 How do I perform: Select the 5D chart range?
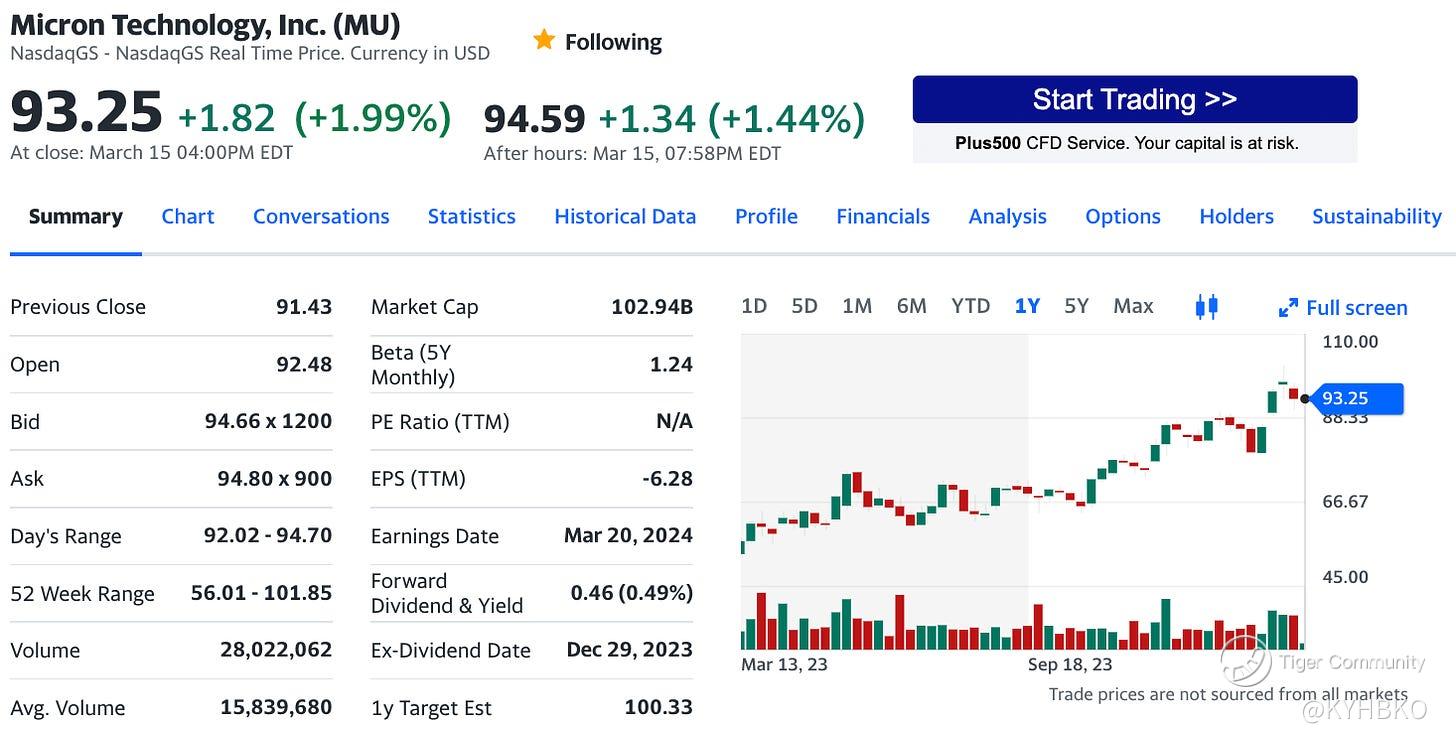(x=804, y=306)
